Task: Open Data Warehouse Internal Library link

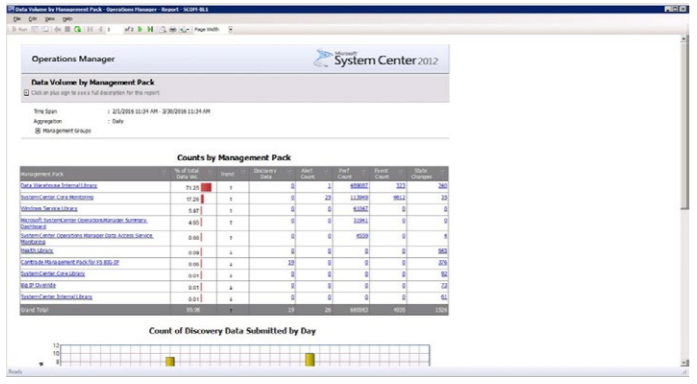Action: tap(59, 186)
